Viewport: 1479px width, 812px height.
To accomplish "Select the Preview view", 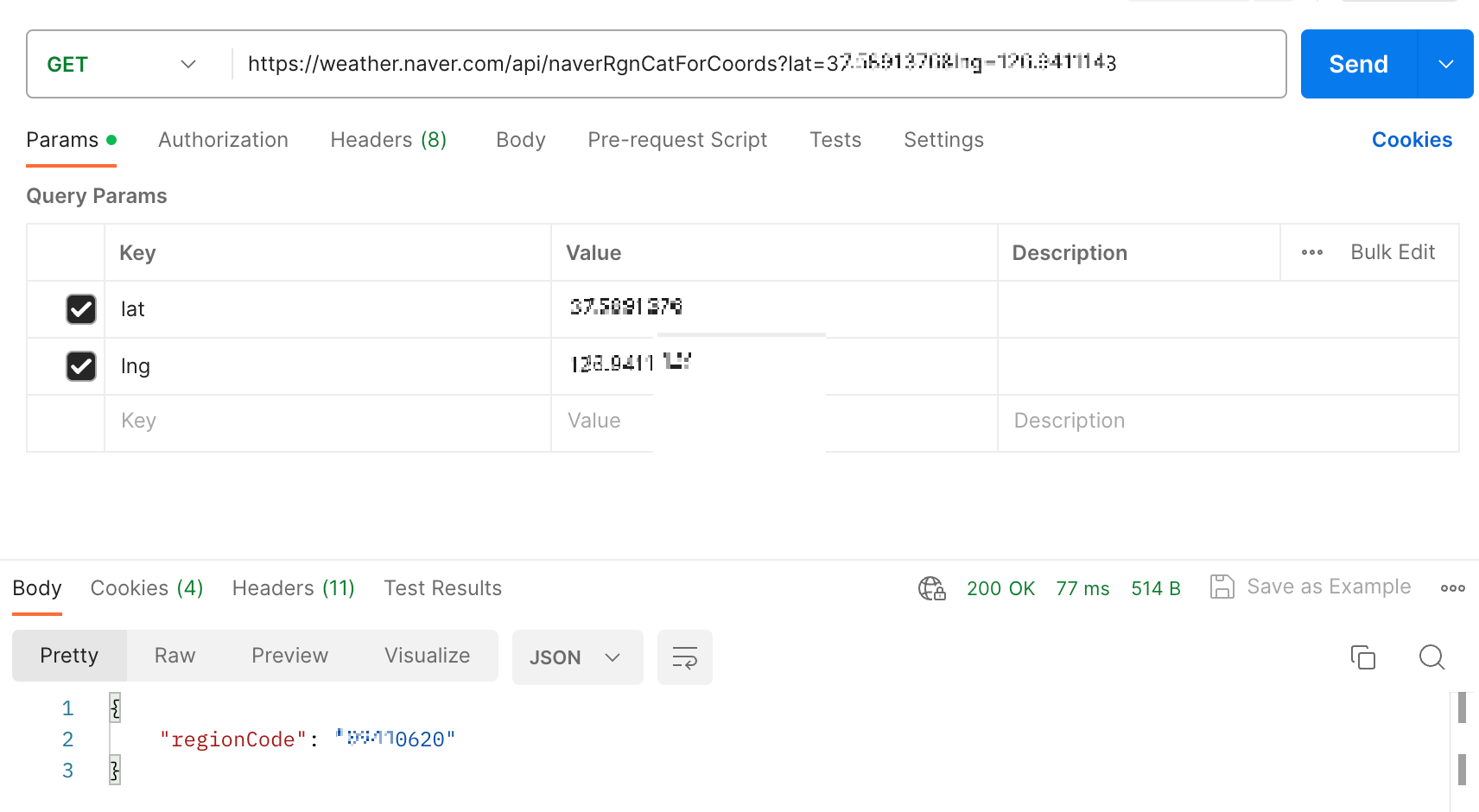I will [289, 656].
